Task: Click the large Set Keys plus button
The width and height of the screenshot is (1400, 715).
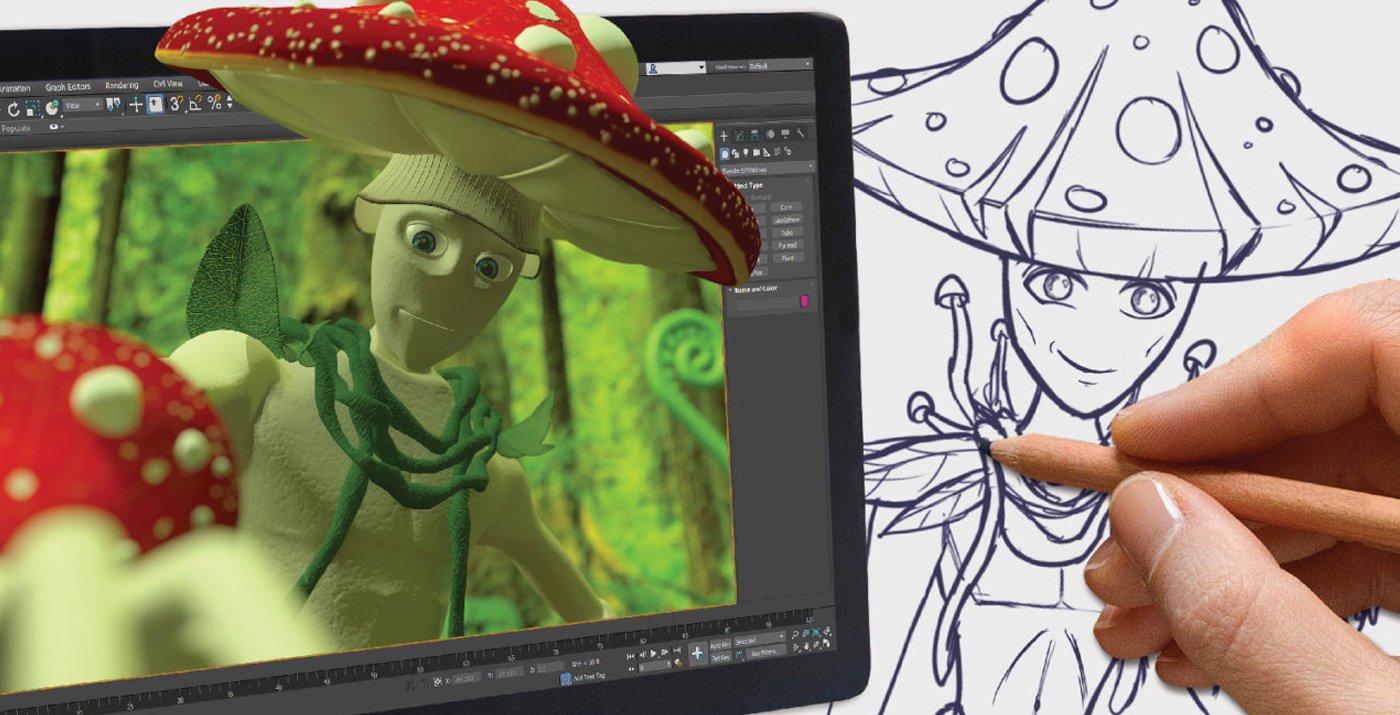Action: tap(698, 654)
